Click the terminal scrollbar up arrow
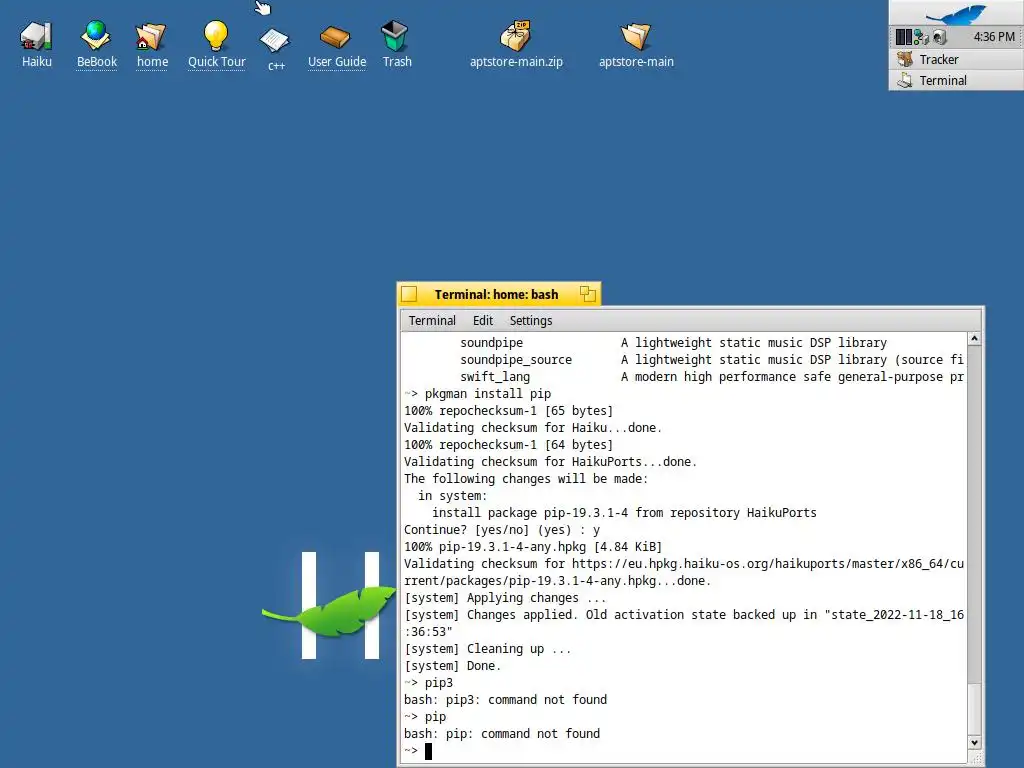Image resolution: width=1024 pixels, height=768 pixels. [x=974, y=338]
